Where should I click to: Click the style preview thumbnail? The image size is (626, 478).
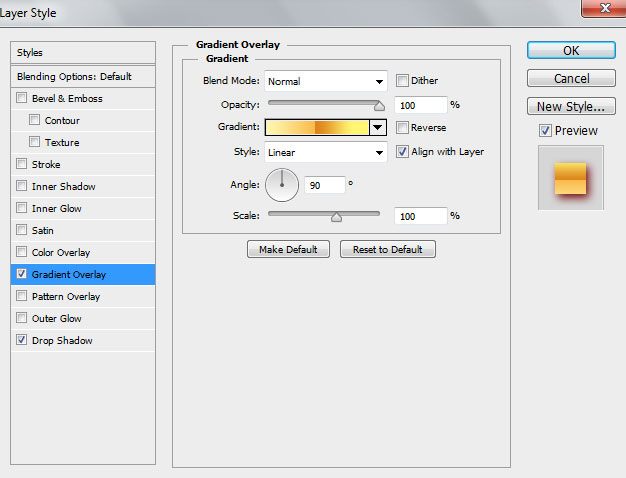tap(571, 178)
